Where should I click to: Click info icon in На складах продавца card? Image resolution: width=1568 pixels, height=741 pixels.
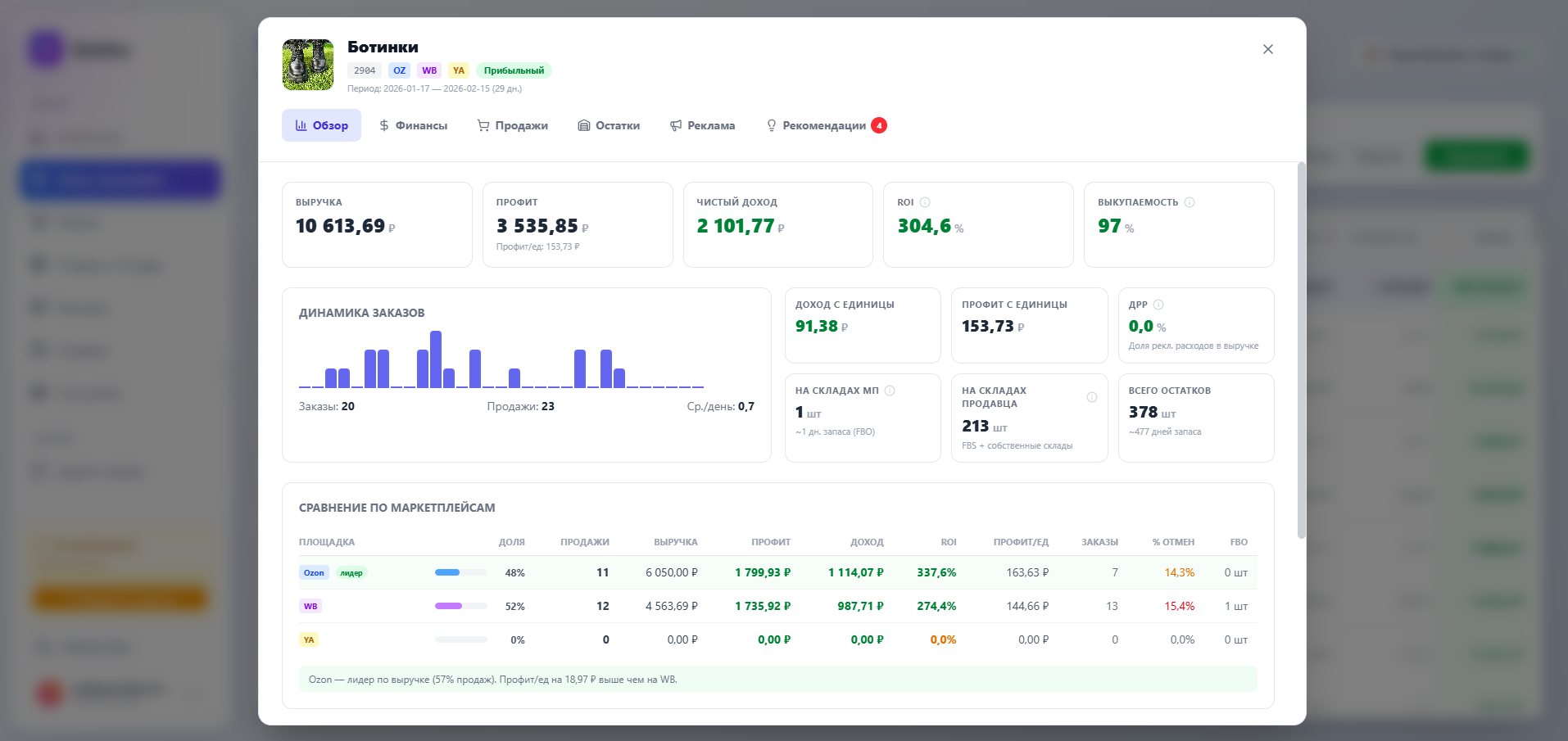click(1091, 397)
